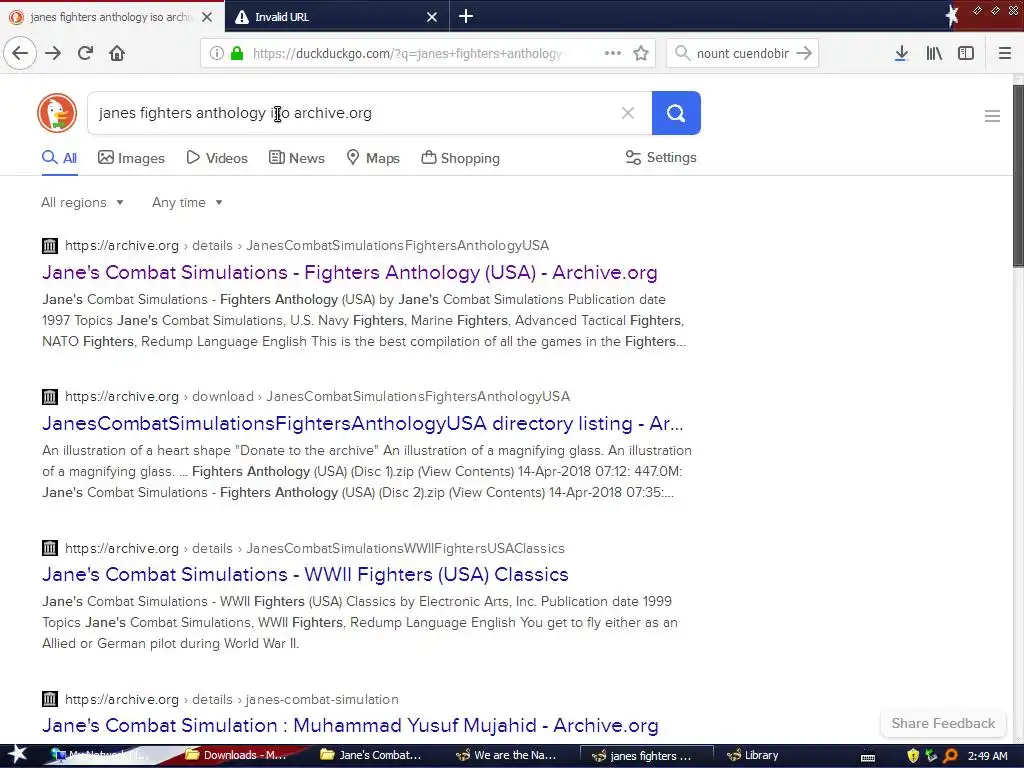
Task: Open the Firefox hamburger menu
Action: point(1004,53)
